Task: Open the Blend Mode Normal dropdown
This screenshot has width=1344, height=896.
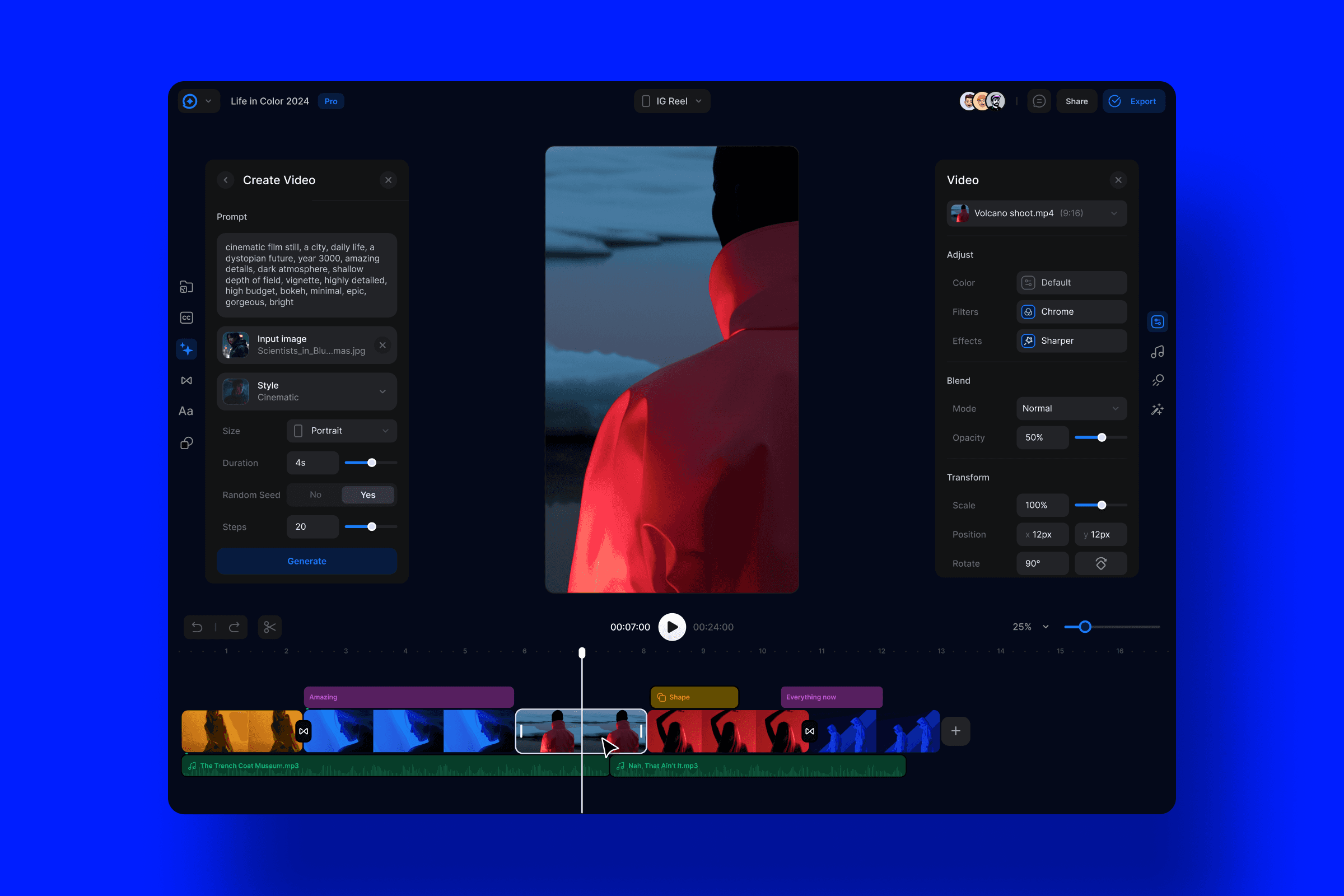Action: (x=1071, y=409)
